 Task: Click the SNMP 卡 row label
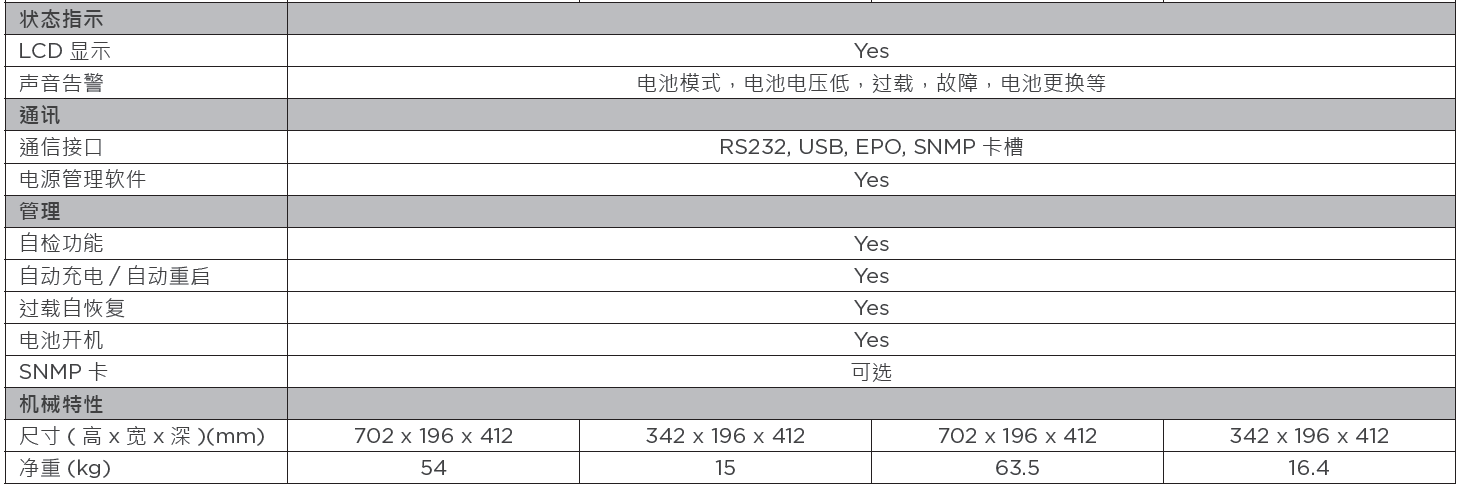[x=63, y=372]
